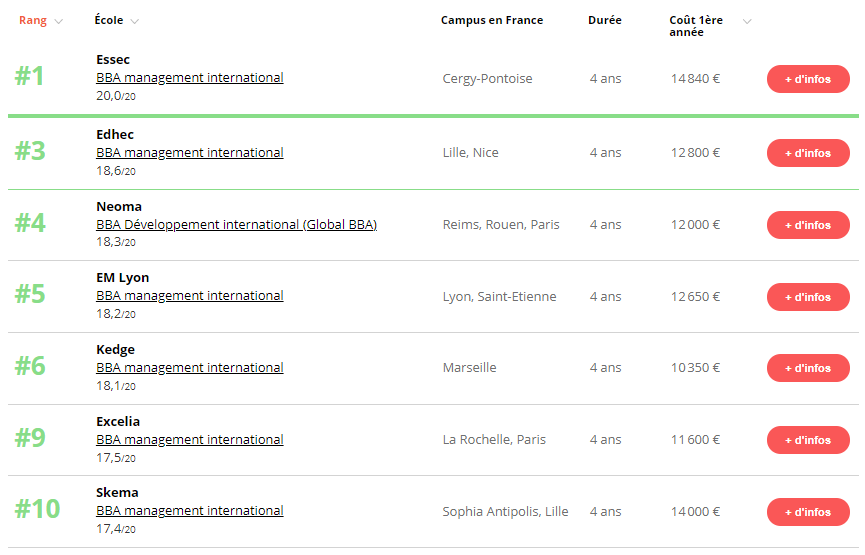Click the Rang column header

pyautogui.click(x=33, y=20)
